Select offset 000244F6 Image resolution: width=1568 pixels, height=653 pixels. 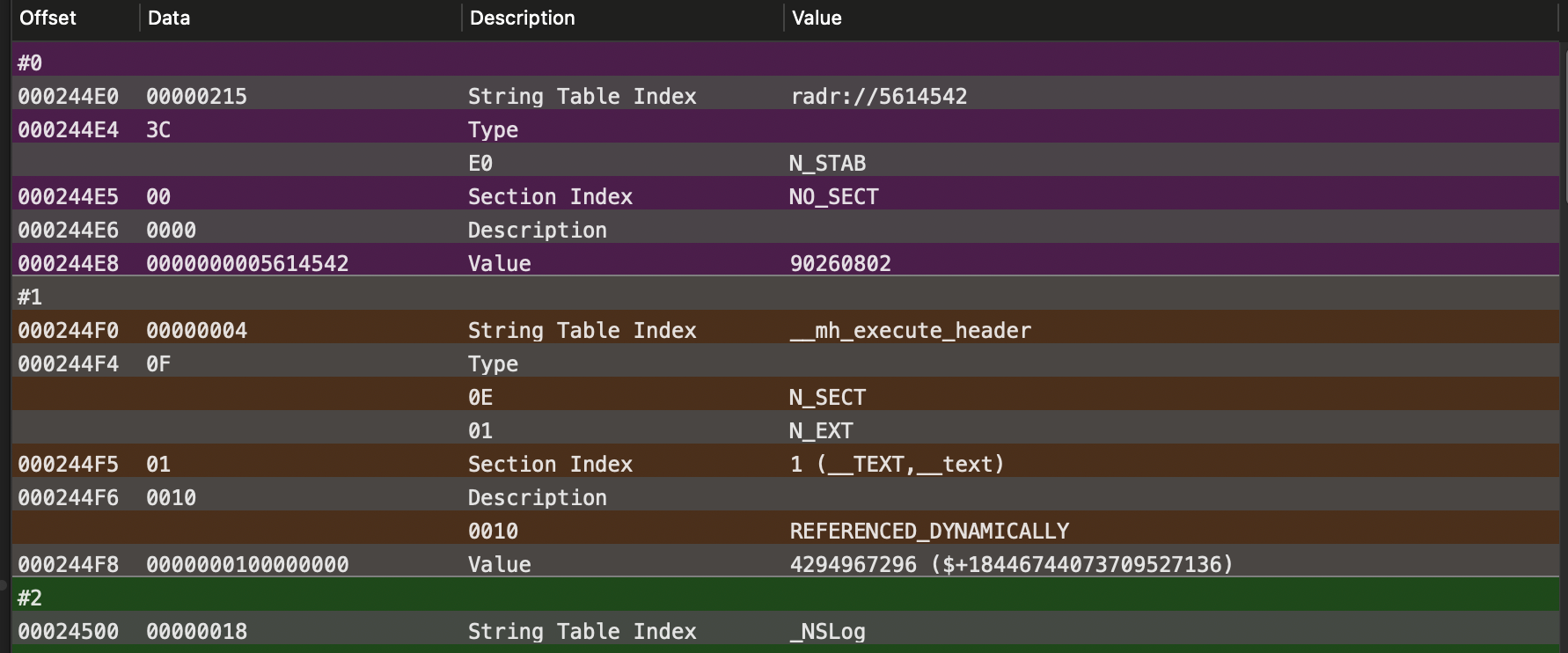[69, 498]
